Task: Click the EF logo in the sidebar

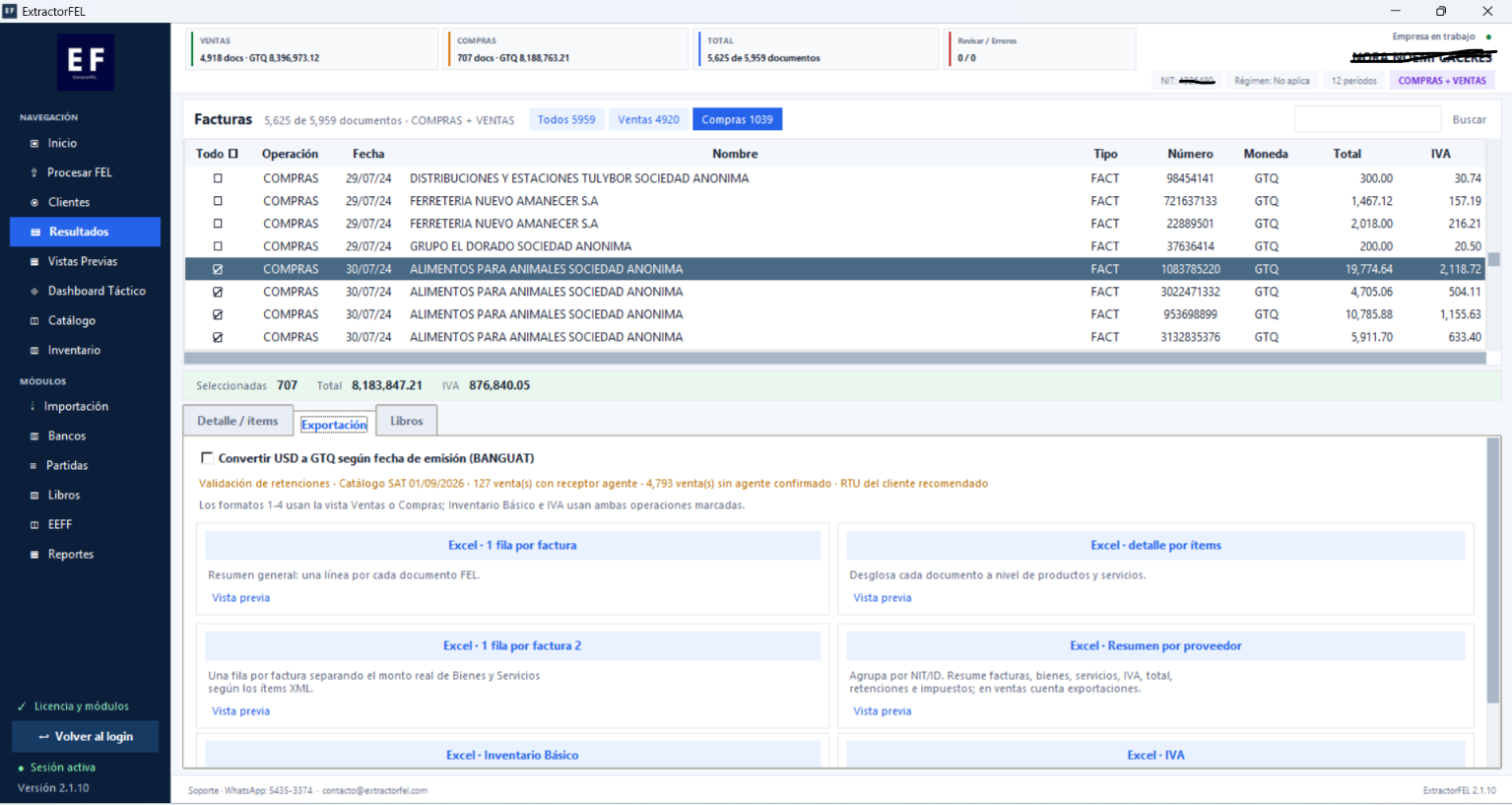Action: tap(86, 62)
